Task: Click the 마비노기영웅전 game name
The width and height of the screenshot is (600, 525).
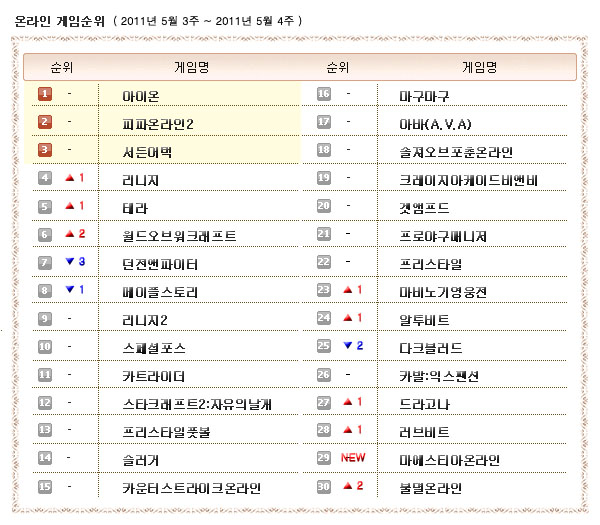Action: pos(443,292)
